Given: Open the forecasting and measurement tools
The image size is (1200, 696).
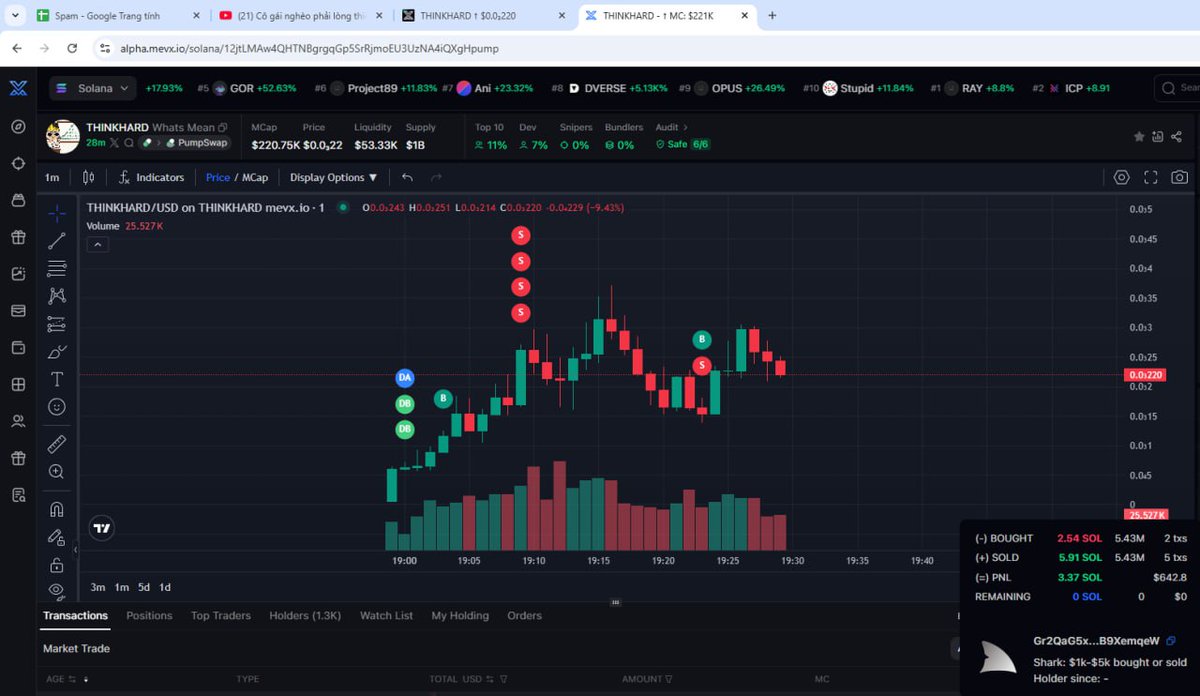Looking at the screenshot, I should [x=57, y=324].
